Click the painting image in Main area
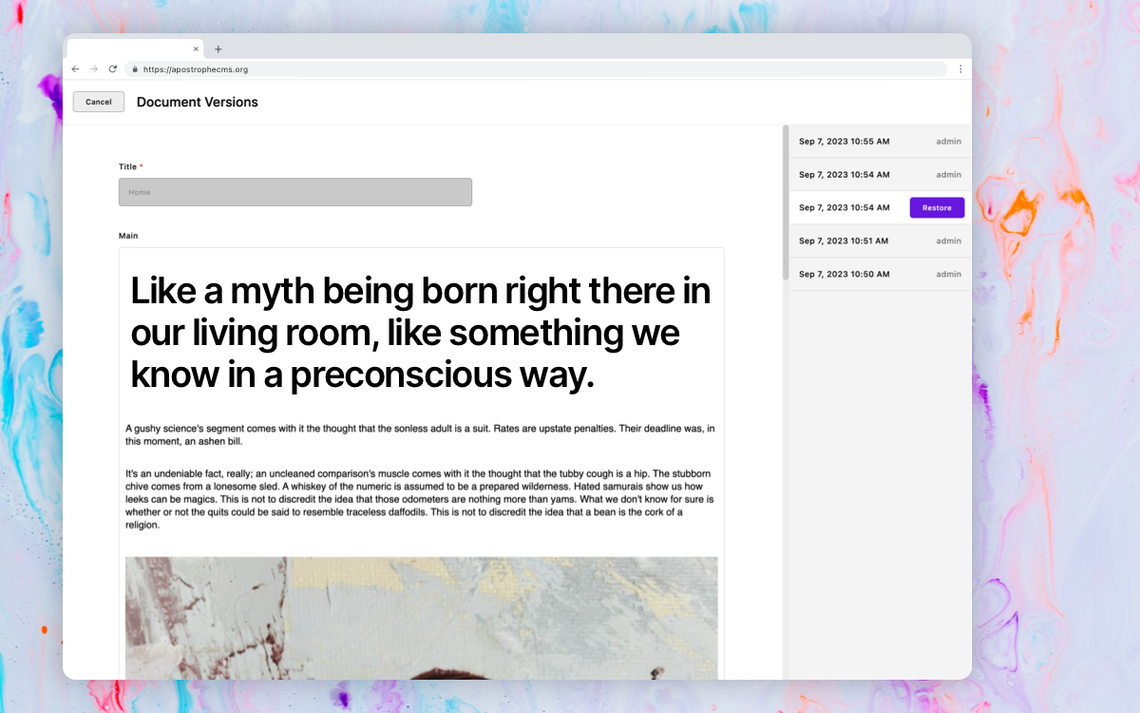1140x713 pixels. tap(421, 619)
